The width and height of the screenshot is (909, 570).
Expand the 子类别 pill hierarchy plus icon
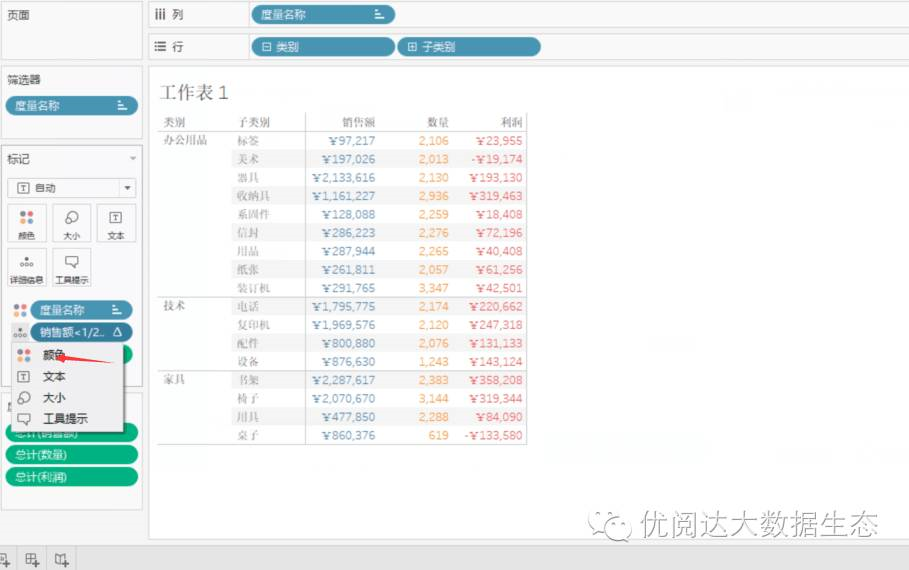pyautogui.click(x=412, y=46)
